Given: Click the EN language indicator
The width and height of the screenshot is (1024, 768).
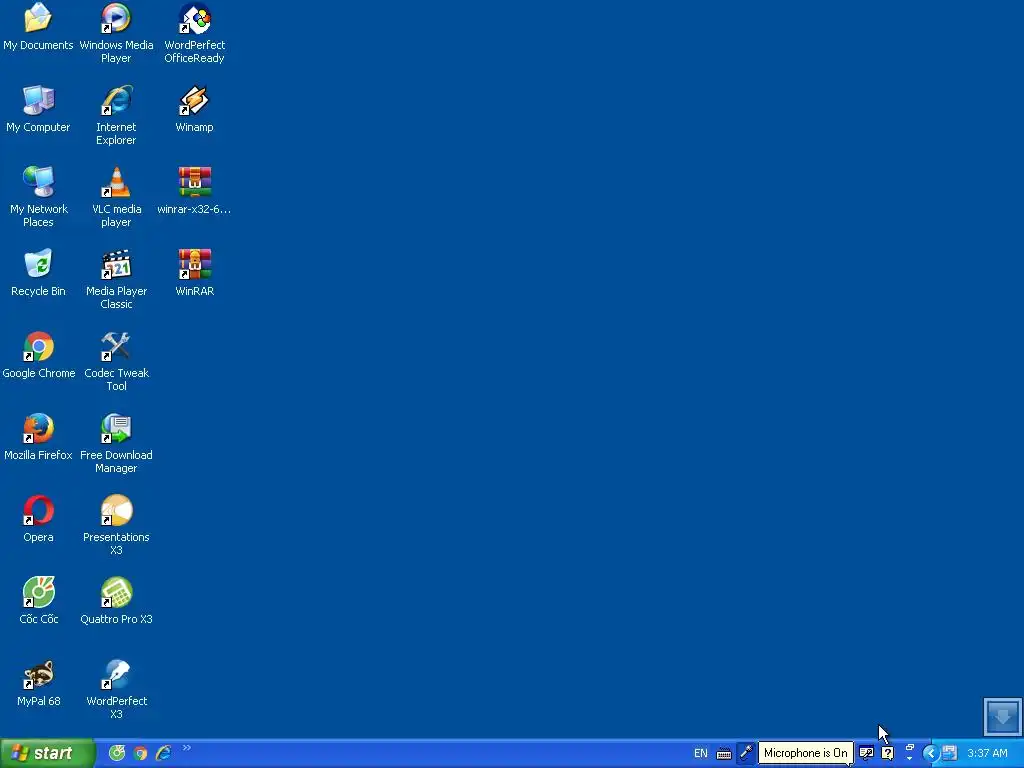Looking at the screenshot, I should [701, 754].
